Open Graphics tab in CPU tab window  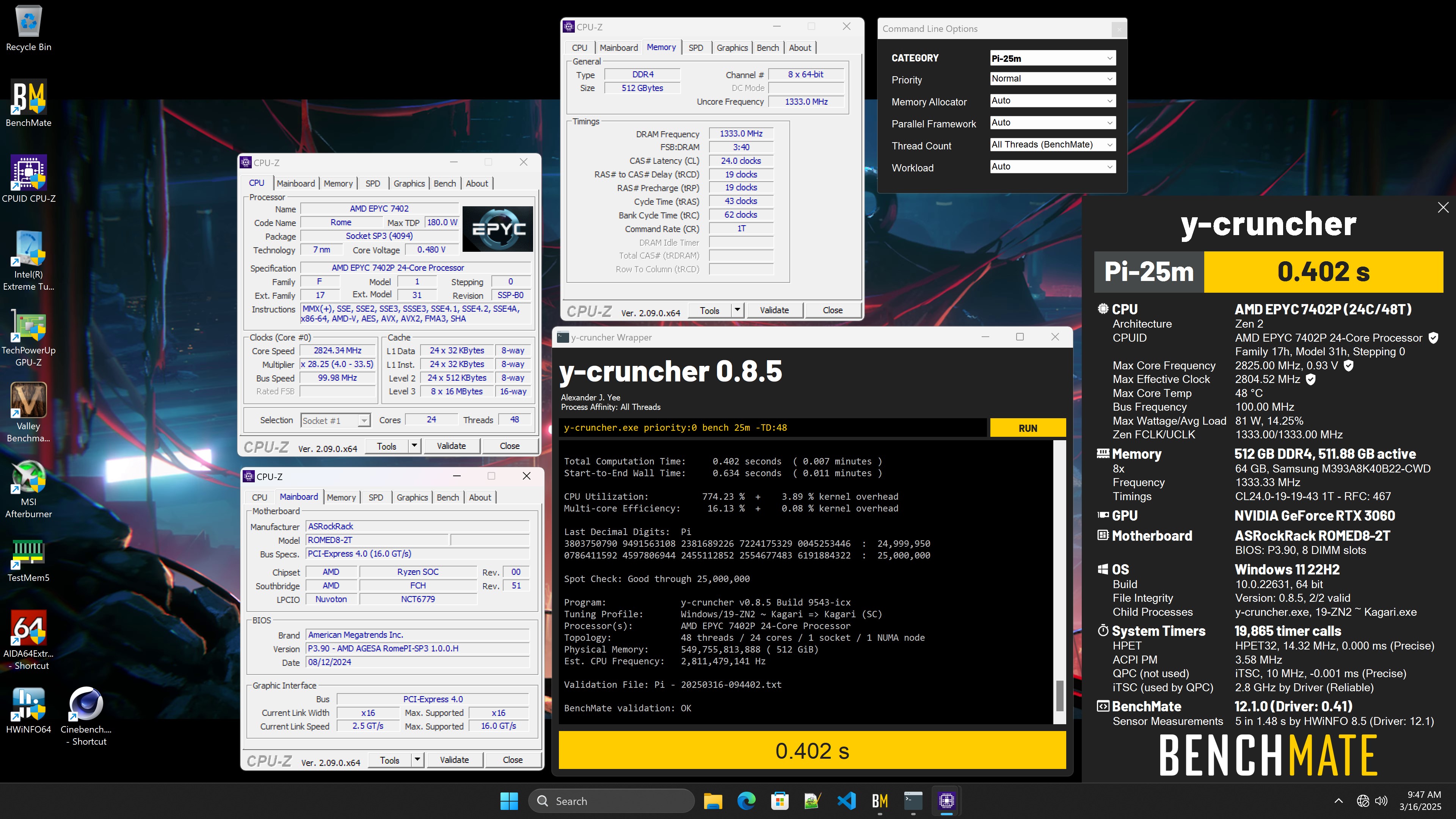pos(409,184)
